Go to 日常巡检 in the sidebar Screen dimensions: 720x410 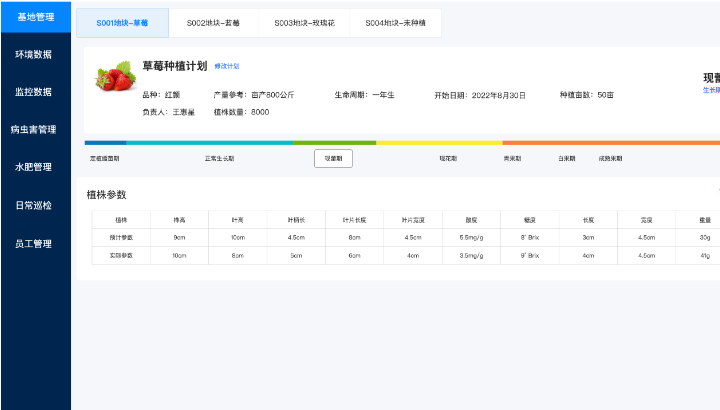[x=33, y=205]
